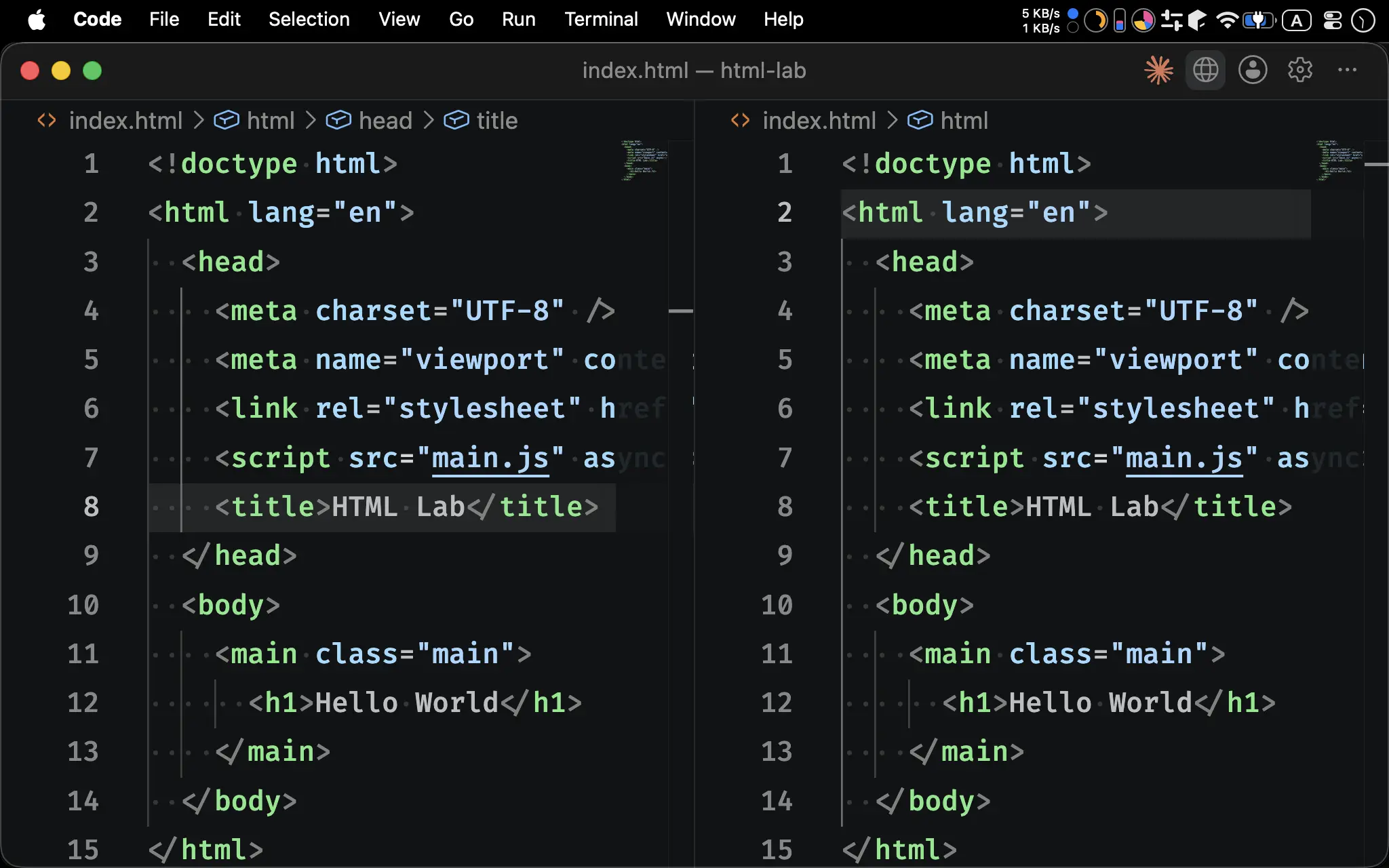The width and height of the screenshot is (1389, 868).
Task: Open the Help menu
Action: [783, 20]
